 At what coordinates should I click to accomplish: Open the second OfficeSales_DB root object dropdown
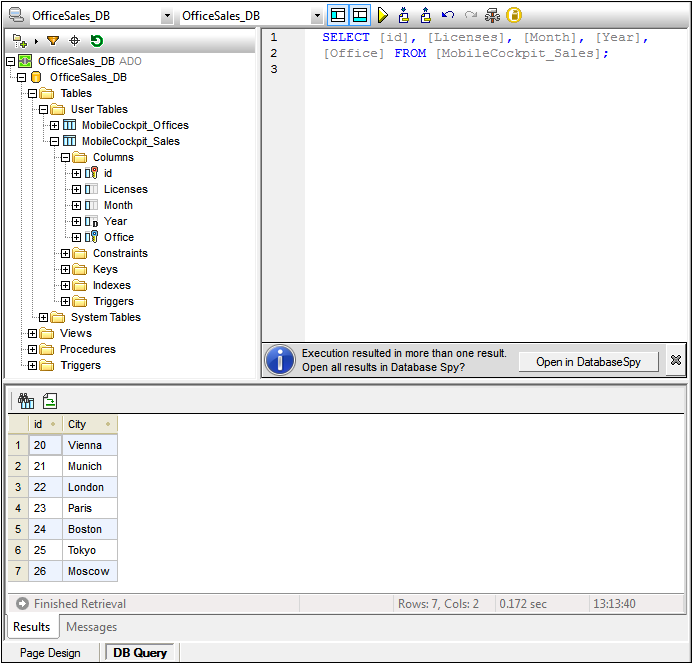click(317, 16)
